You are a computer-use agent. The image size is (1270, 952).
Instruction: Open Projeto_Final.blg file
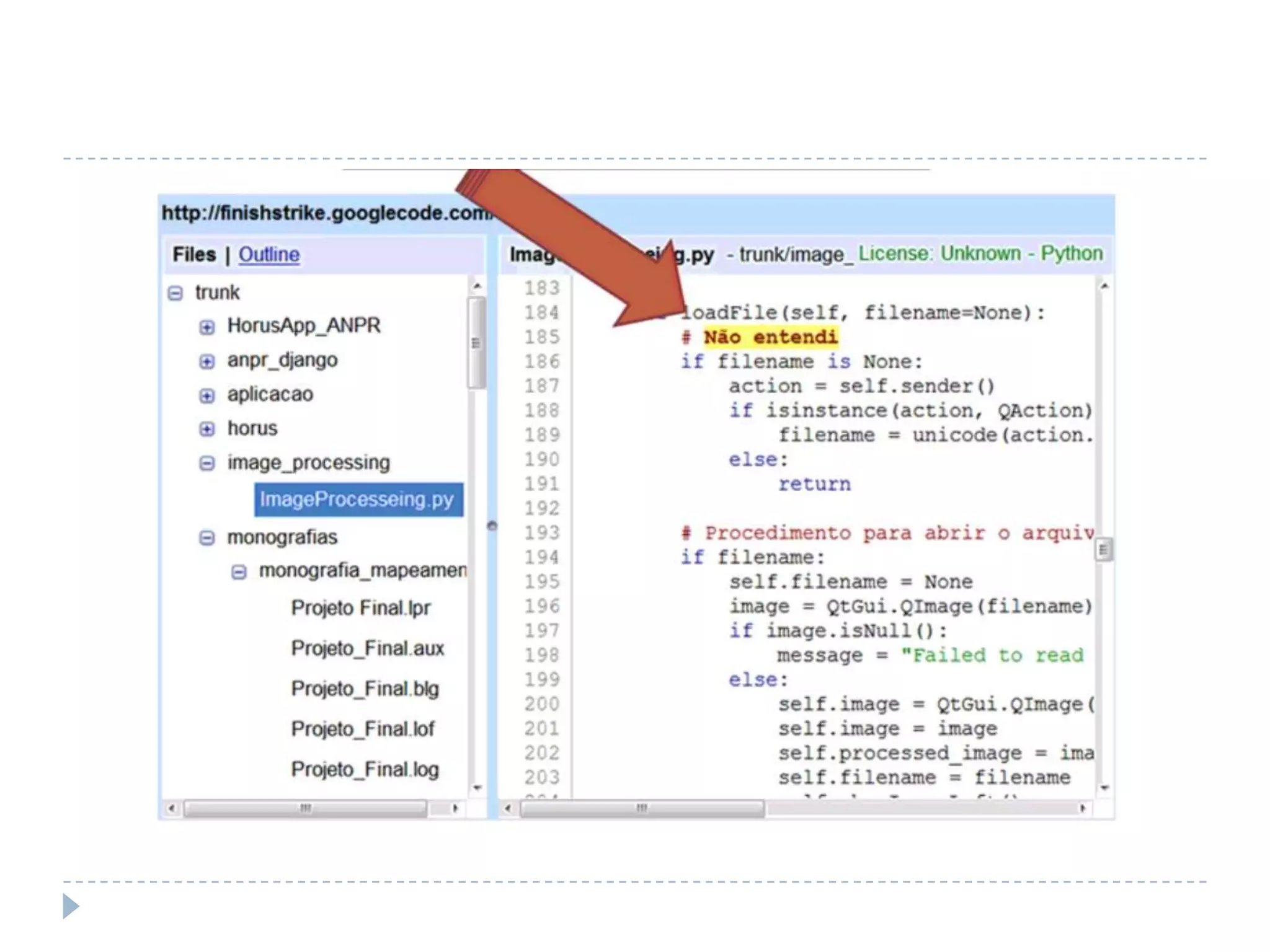coord(365,689)
